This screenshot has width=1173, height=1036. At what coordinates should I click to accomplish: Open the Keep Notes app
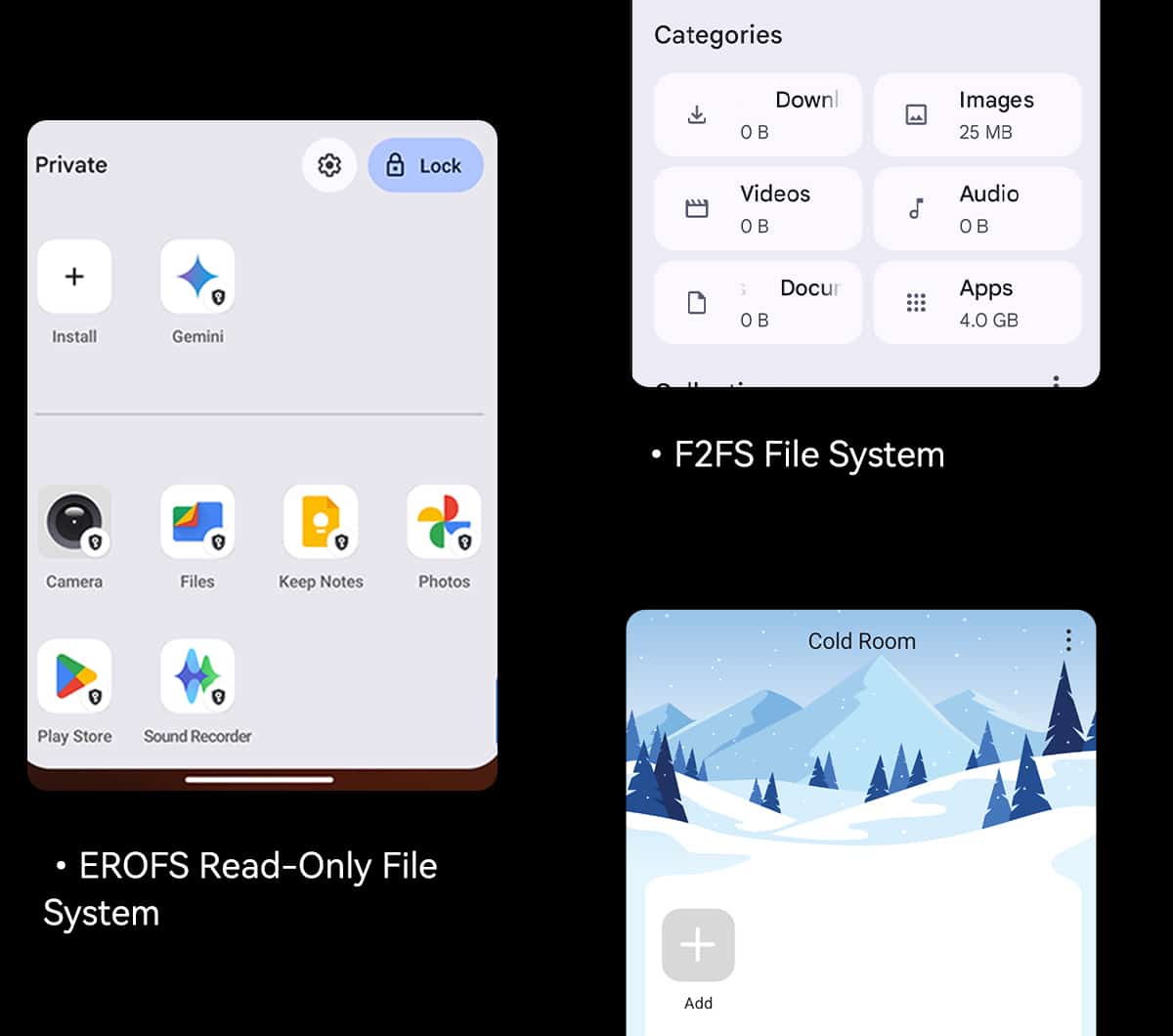(321, 522)
